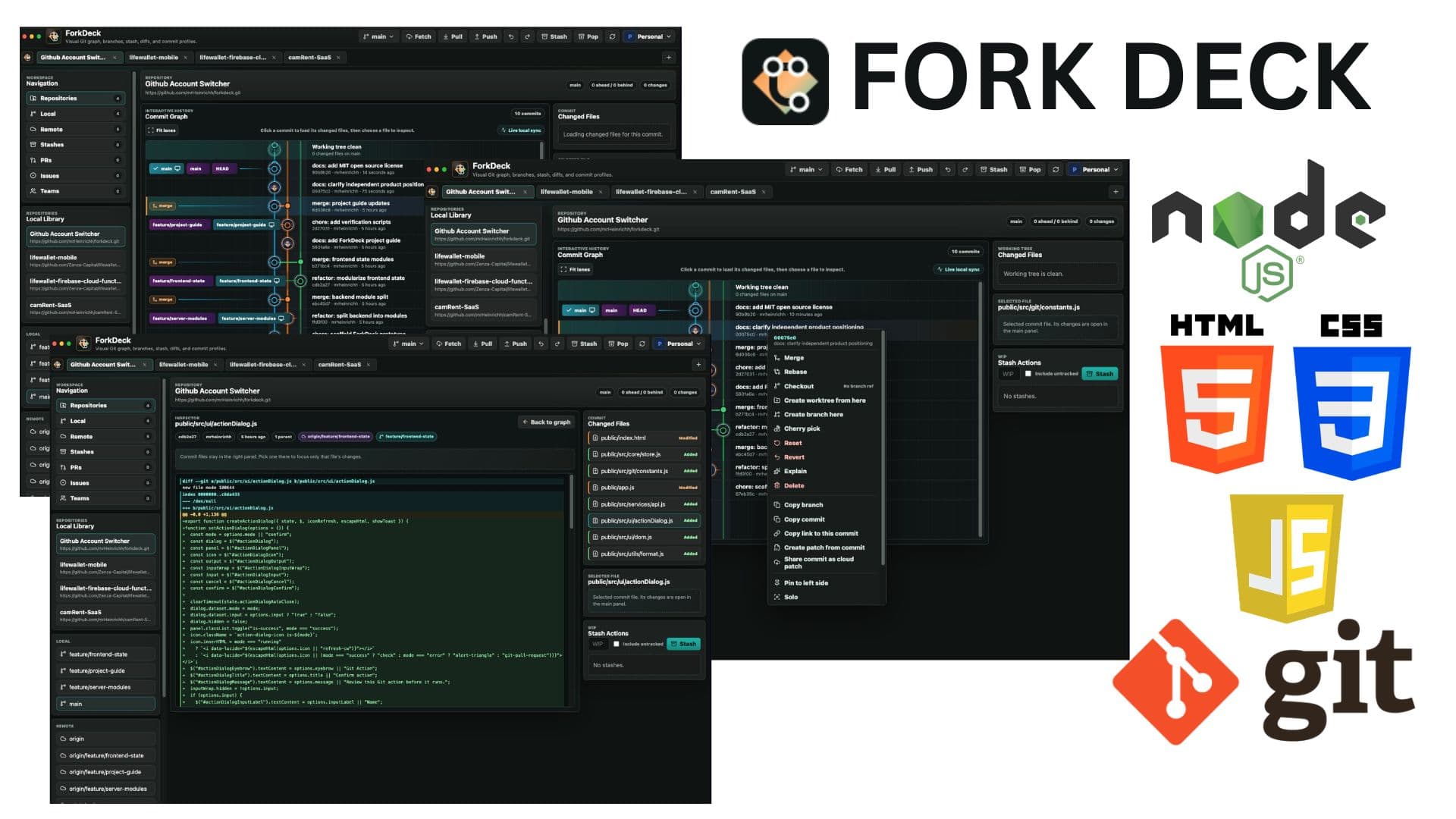Viewport: 1456px width, 819px height.
Task: Open Personal profile dropdown in right window
Action: click(x=1095, y=170)
